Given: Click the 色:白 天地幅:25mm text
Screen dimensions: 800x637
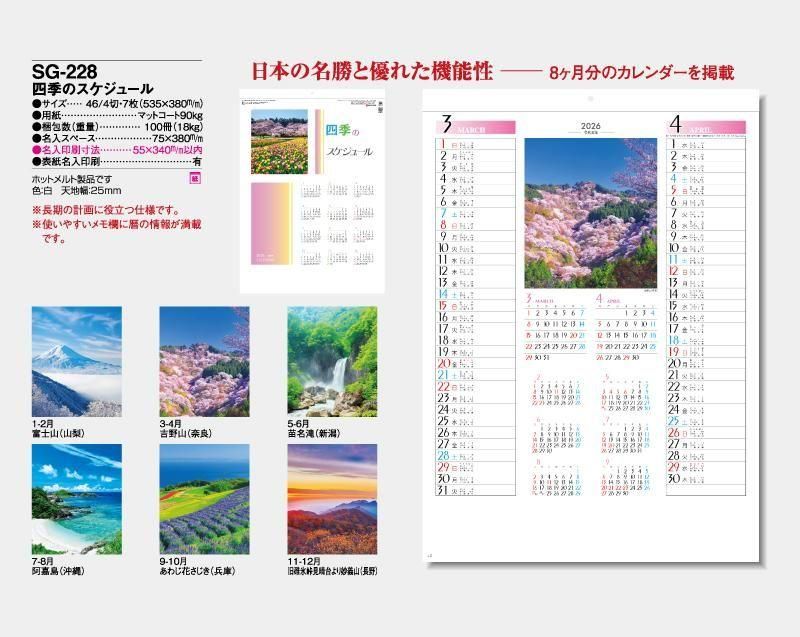Looking at the screenshot, I should 77,191.
